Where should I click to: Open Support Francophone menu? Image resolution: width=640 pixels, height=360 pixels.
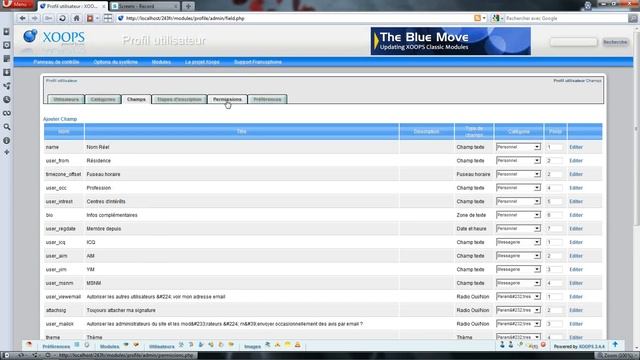(258, 62)
